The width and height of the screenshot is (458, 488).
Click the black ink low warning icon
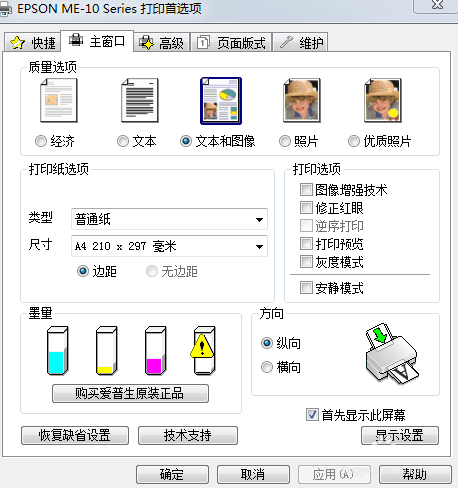pos(202,347)
